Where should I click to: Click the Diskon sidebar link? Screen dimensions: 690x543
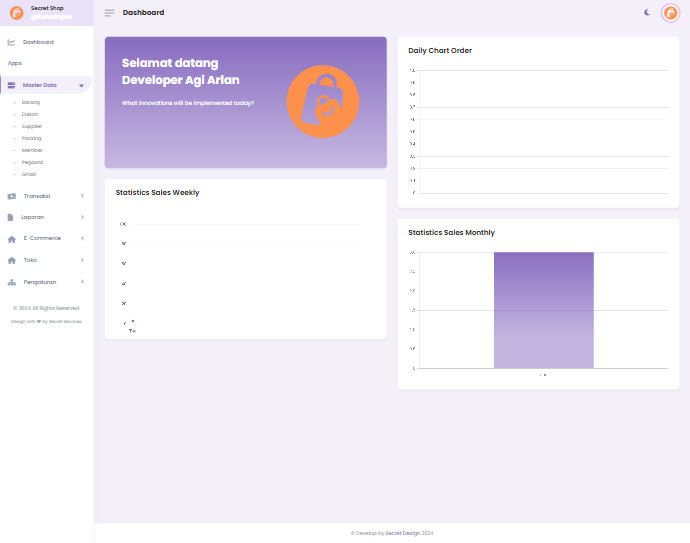click(x=30, y=114)
